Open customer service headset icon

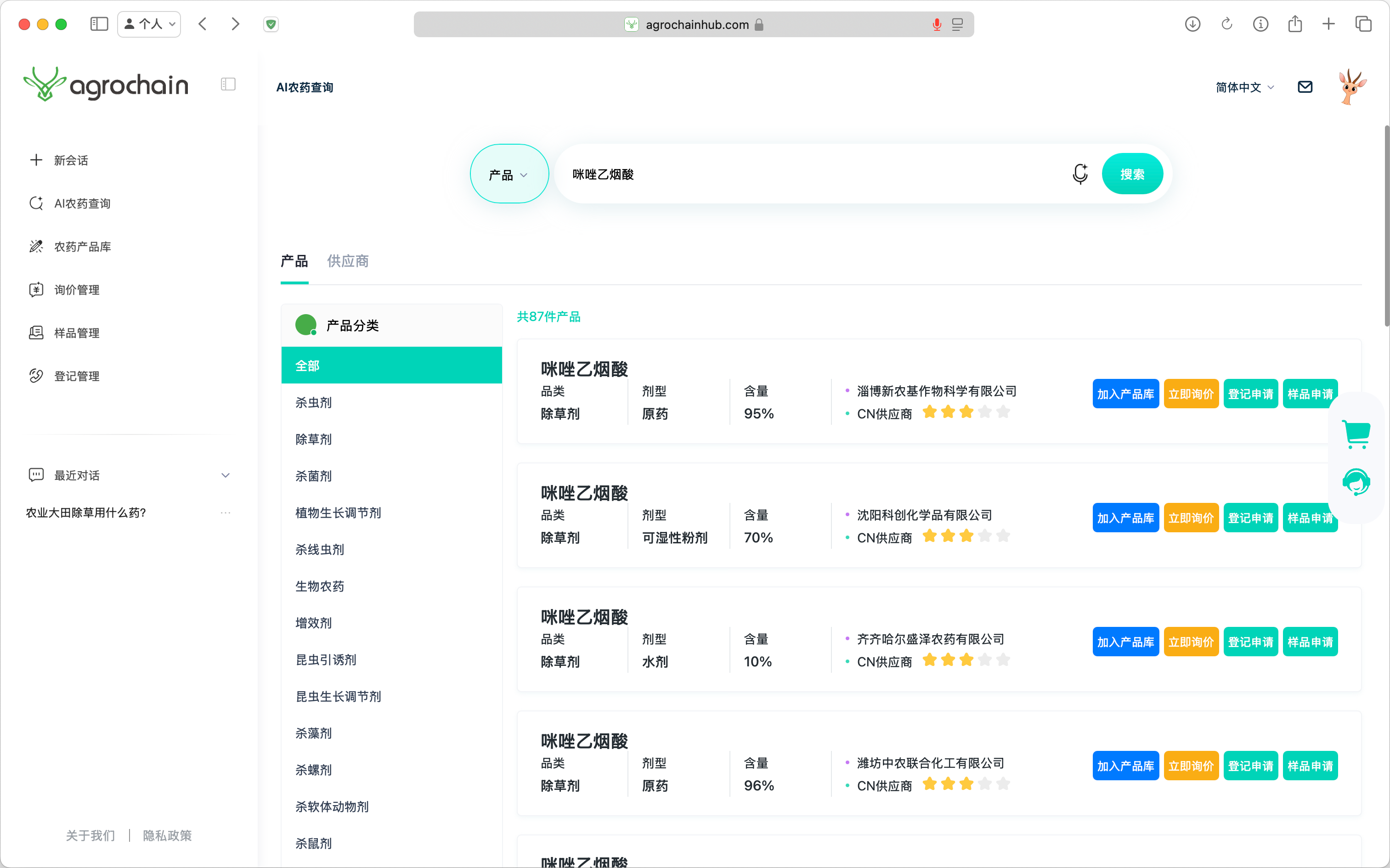[x=1356, y=482]
